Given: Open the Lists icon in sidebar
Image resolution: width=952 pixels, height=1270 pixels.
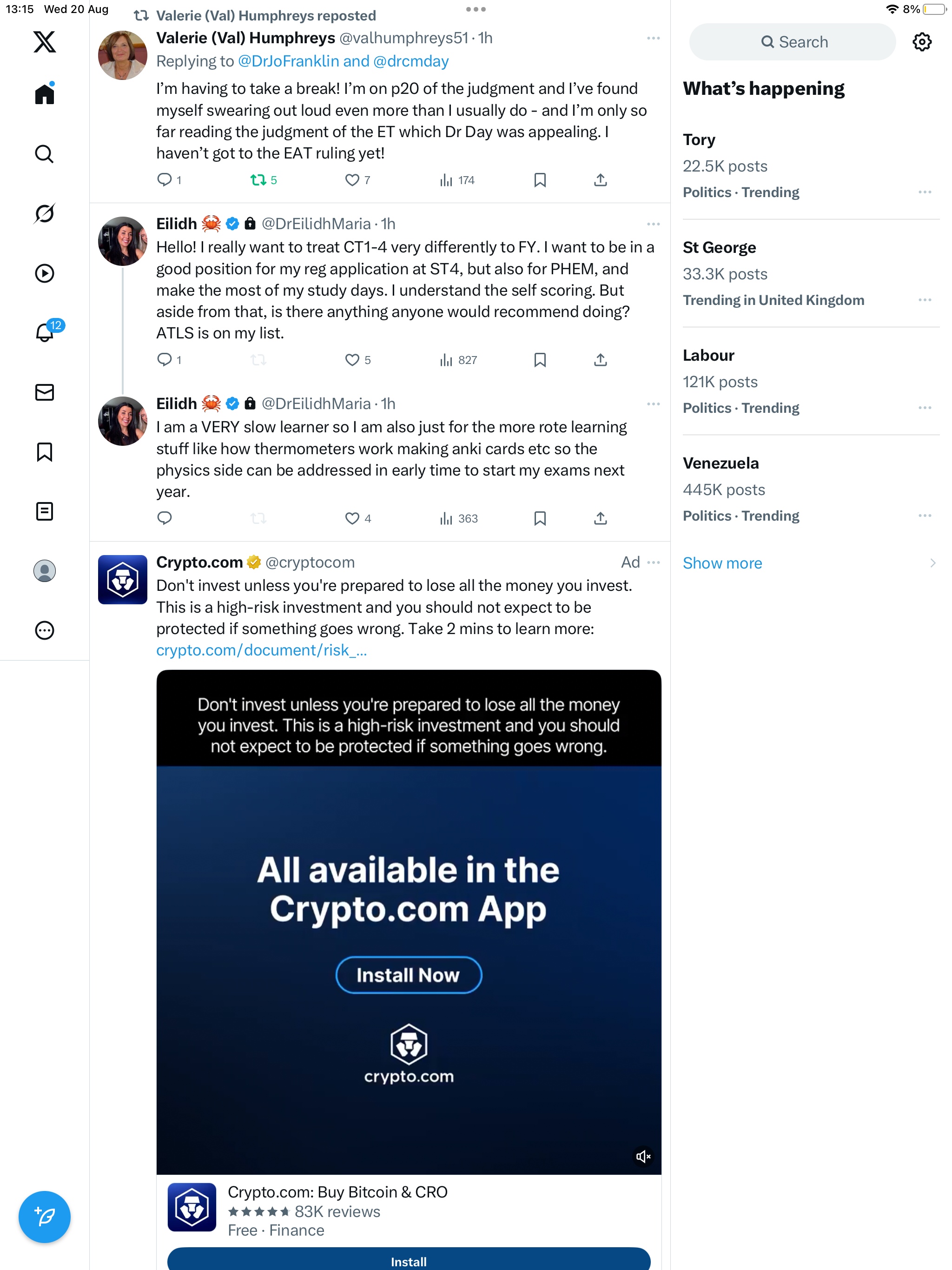Looking at the screenshot, I should coord(44,511).
